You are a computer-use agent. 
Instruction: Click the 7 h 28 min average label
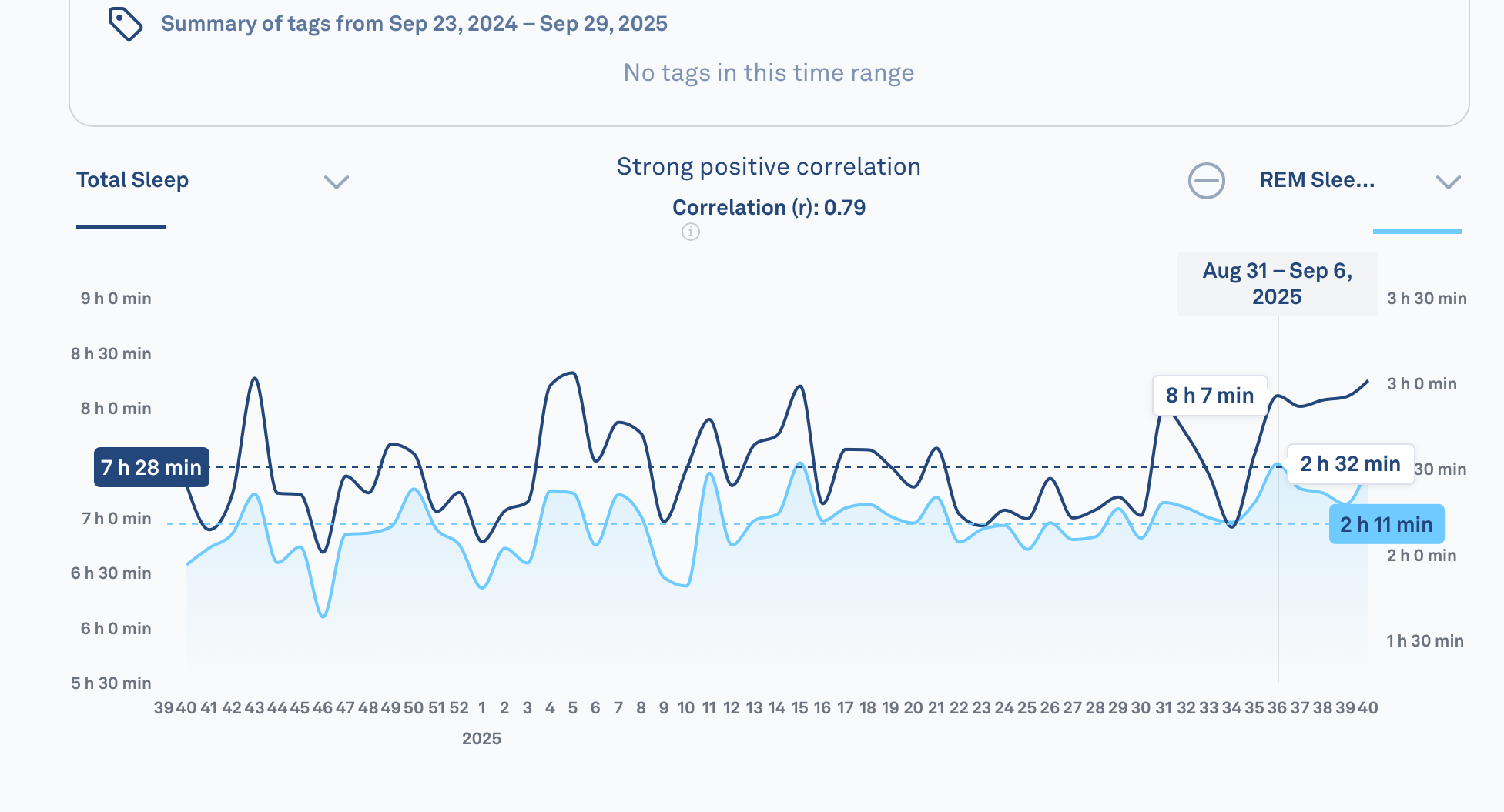click(152, 467)
